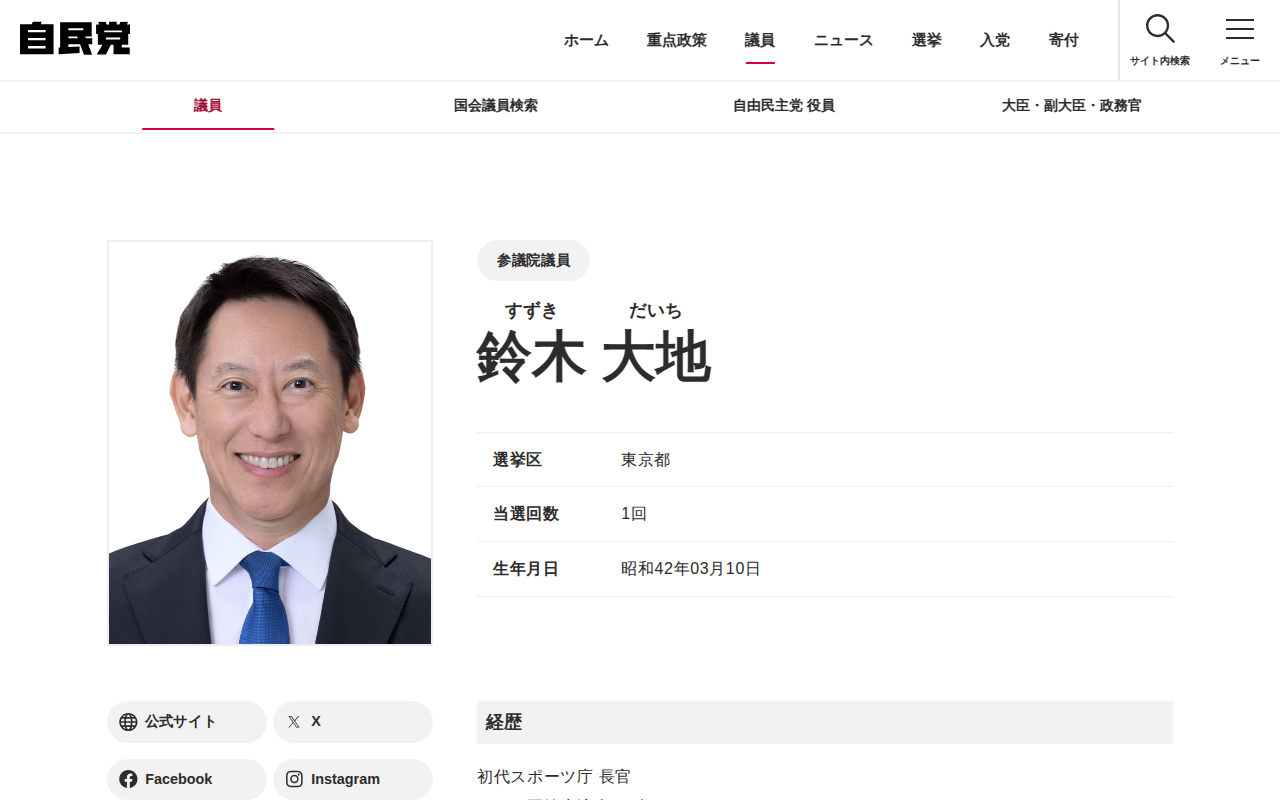Open ニュース navigation item

pyautogui.click(x=843, y=40)
